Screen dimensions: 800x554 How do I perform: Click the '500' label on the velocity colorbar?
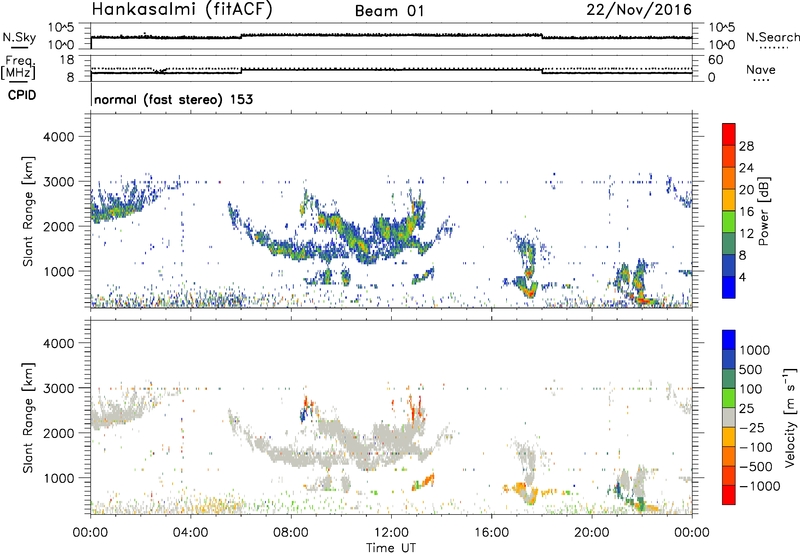[751, 370]
